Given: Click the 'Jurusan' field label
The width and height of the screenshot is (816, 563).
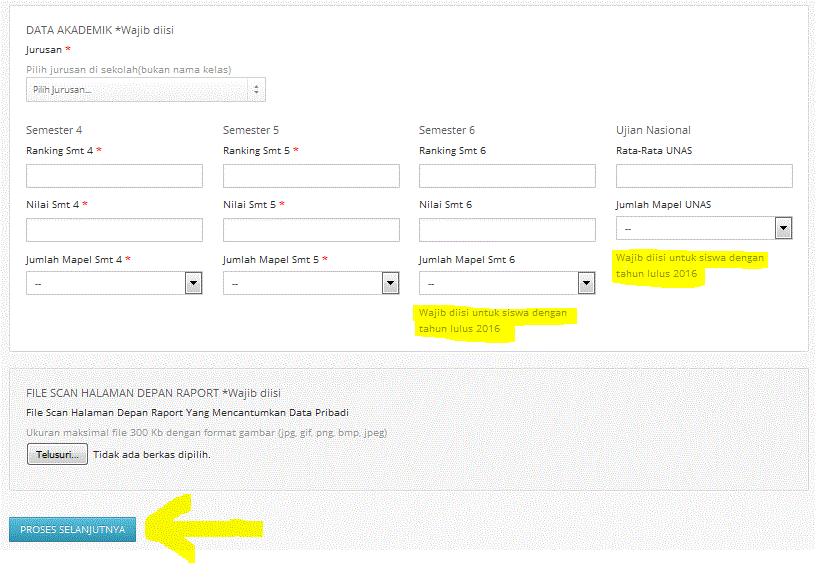Looking at the screenshot, I should coord(44,49).
